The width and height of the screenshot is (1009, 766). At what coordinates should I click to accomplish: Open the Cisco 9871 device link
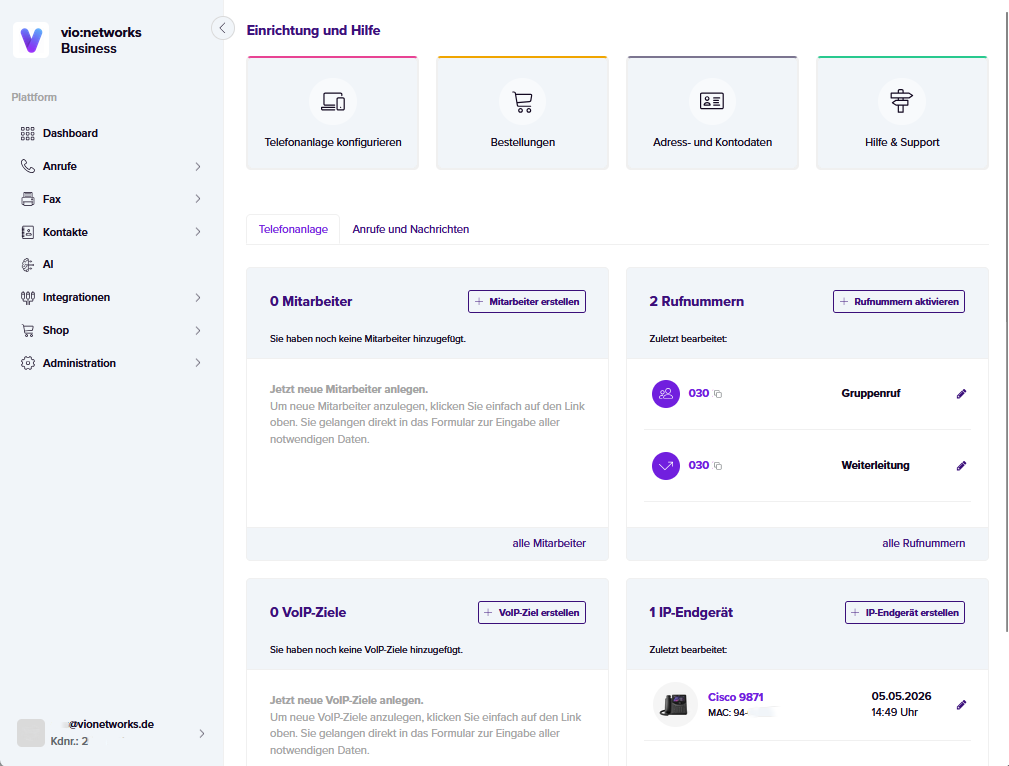click(736, 697)
